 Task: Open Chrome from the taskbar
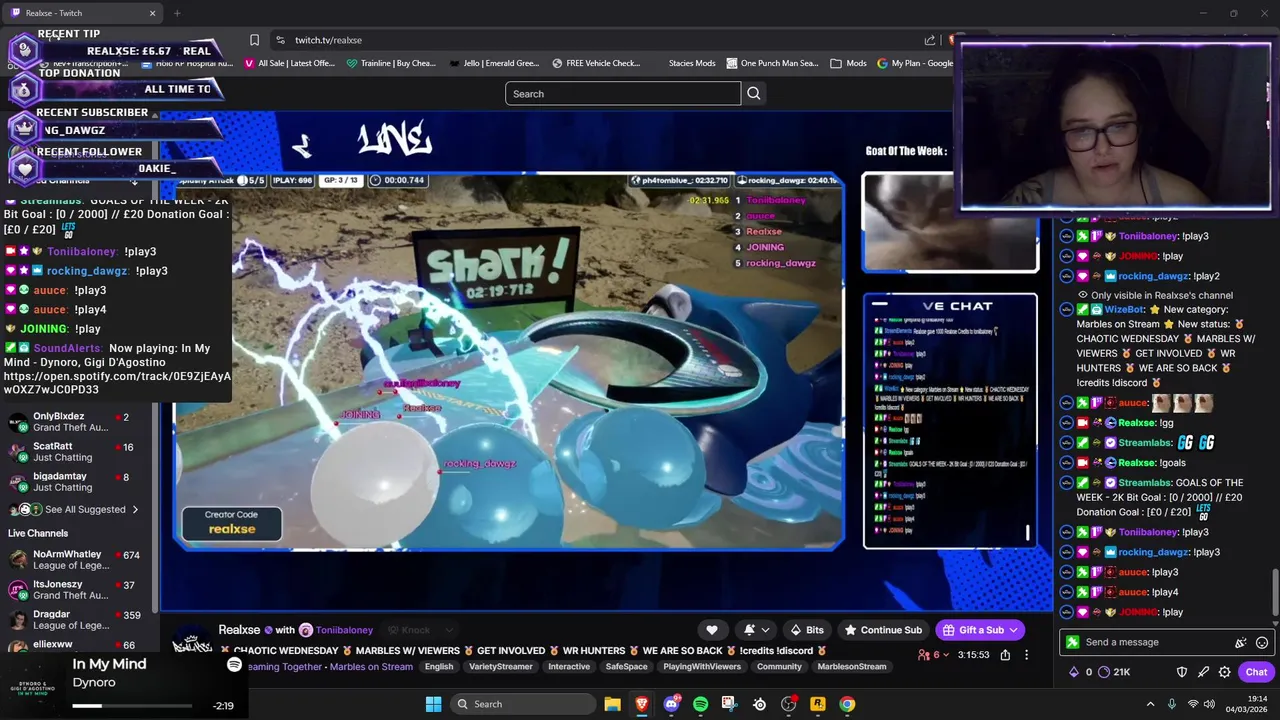pos(847,704)
